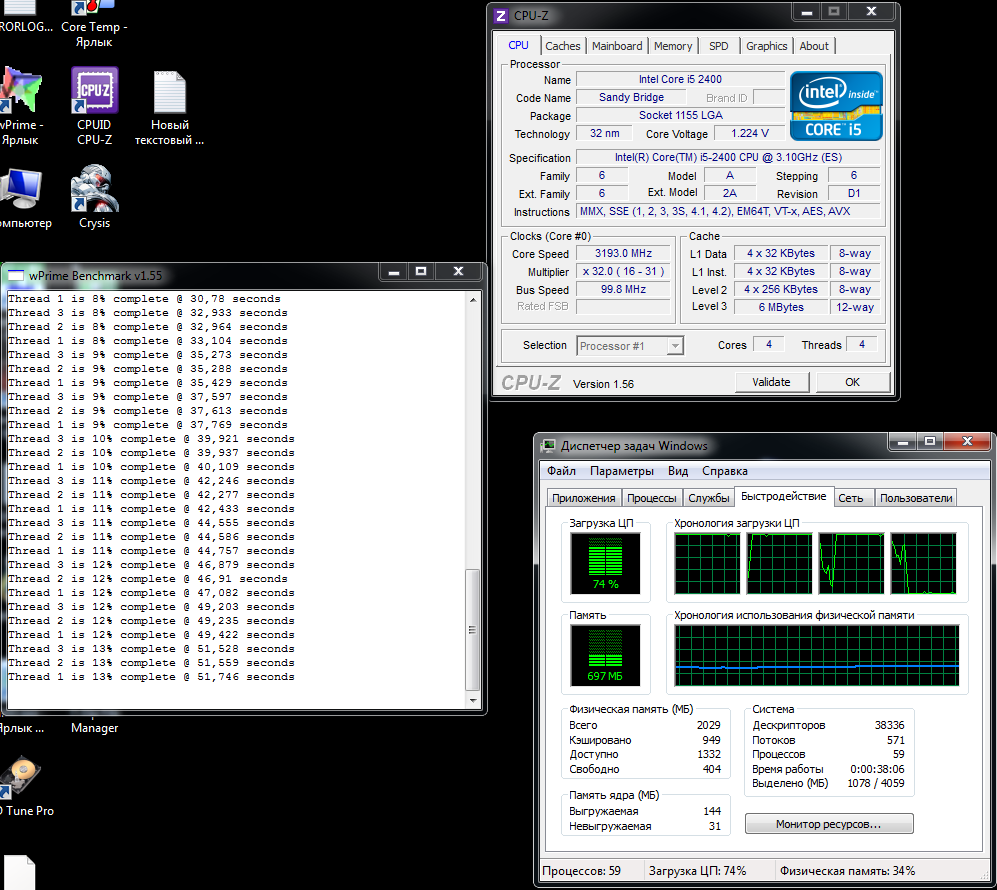
Task: Expand the Processor #1 selection dropdown
Action: (x=630, y=346)
